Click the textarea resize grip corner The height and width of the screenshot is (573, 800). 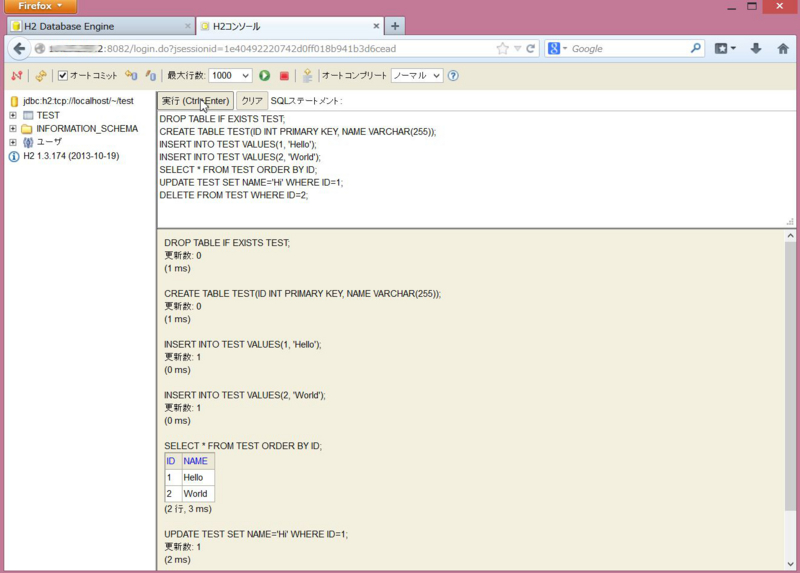click(790, 222)
